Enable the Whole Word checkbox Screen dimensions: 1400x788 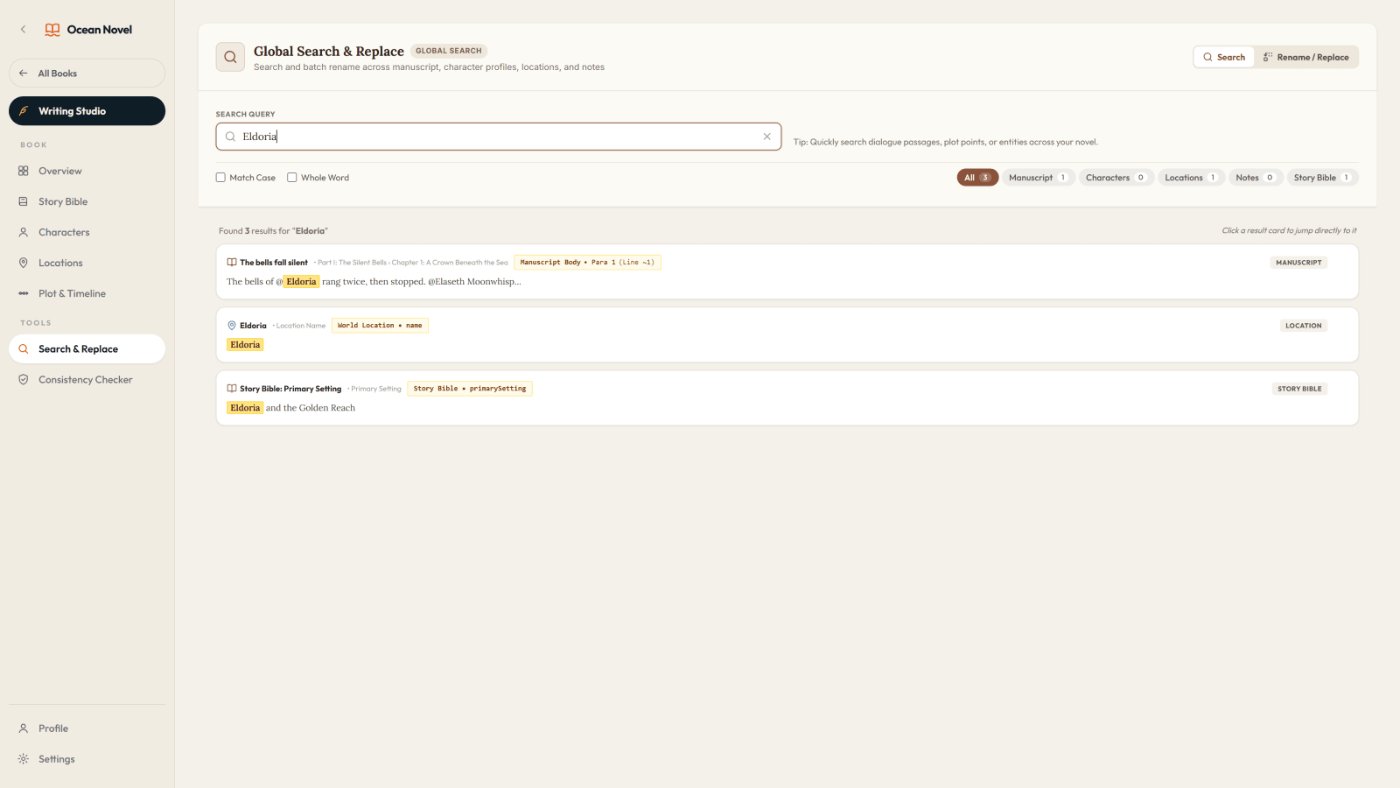point(292,178)
